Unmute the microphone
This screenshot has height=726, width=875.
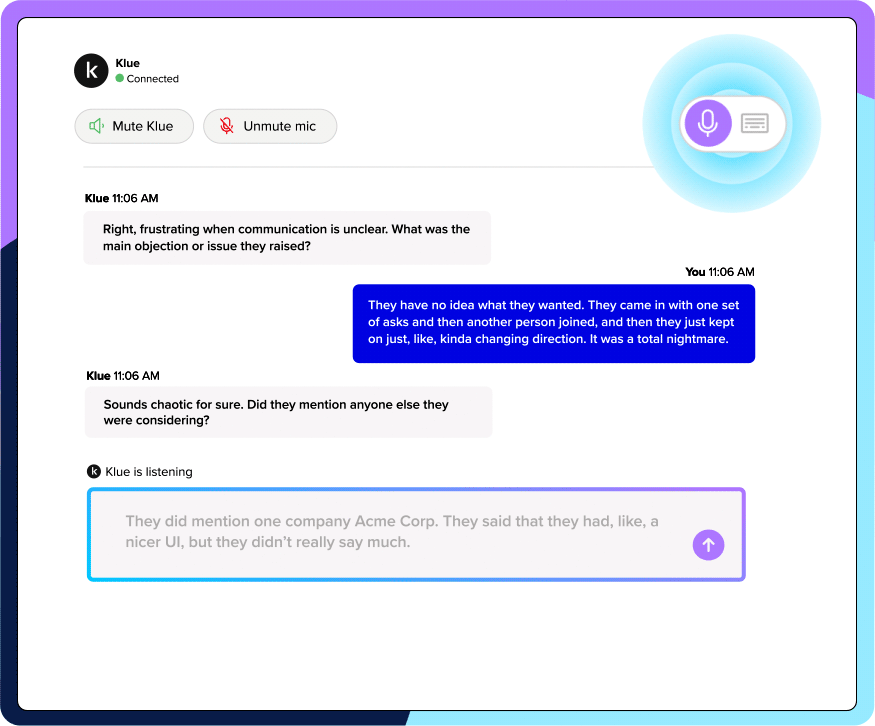(x=270, y=126)
